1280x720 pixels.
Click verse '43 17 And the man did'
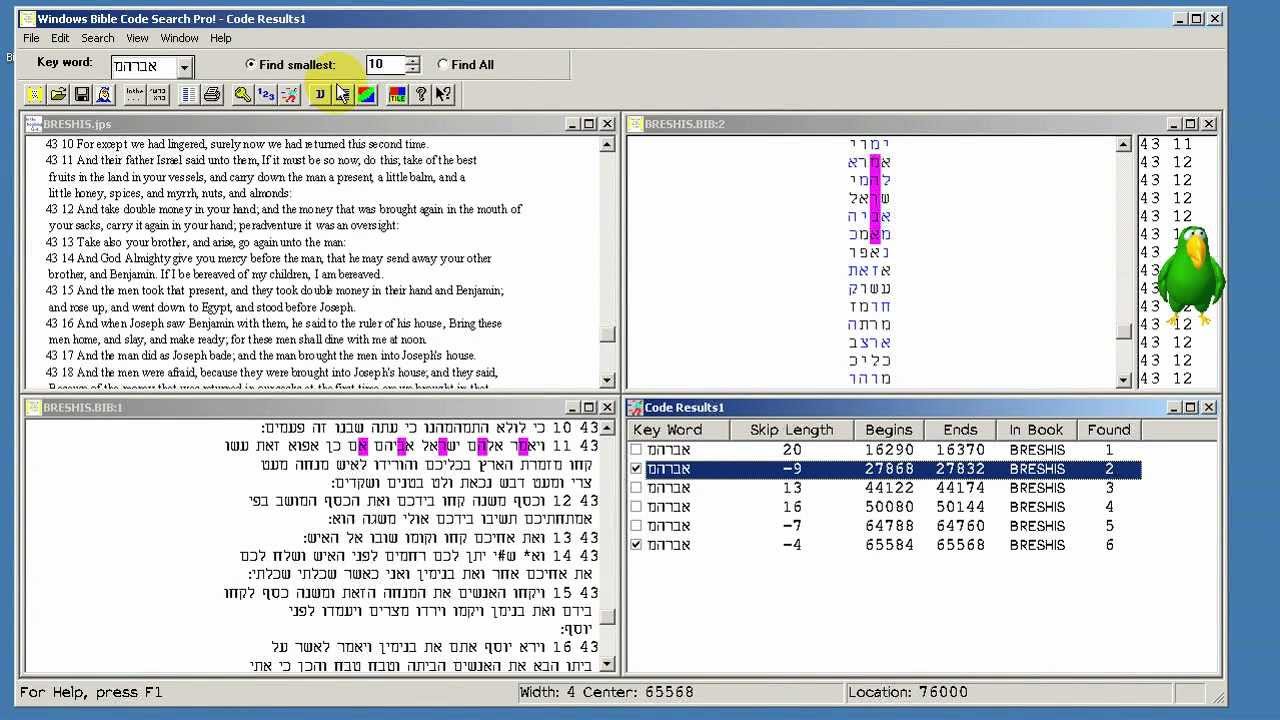pyautogui.click(x=261, y=355)
